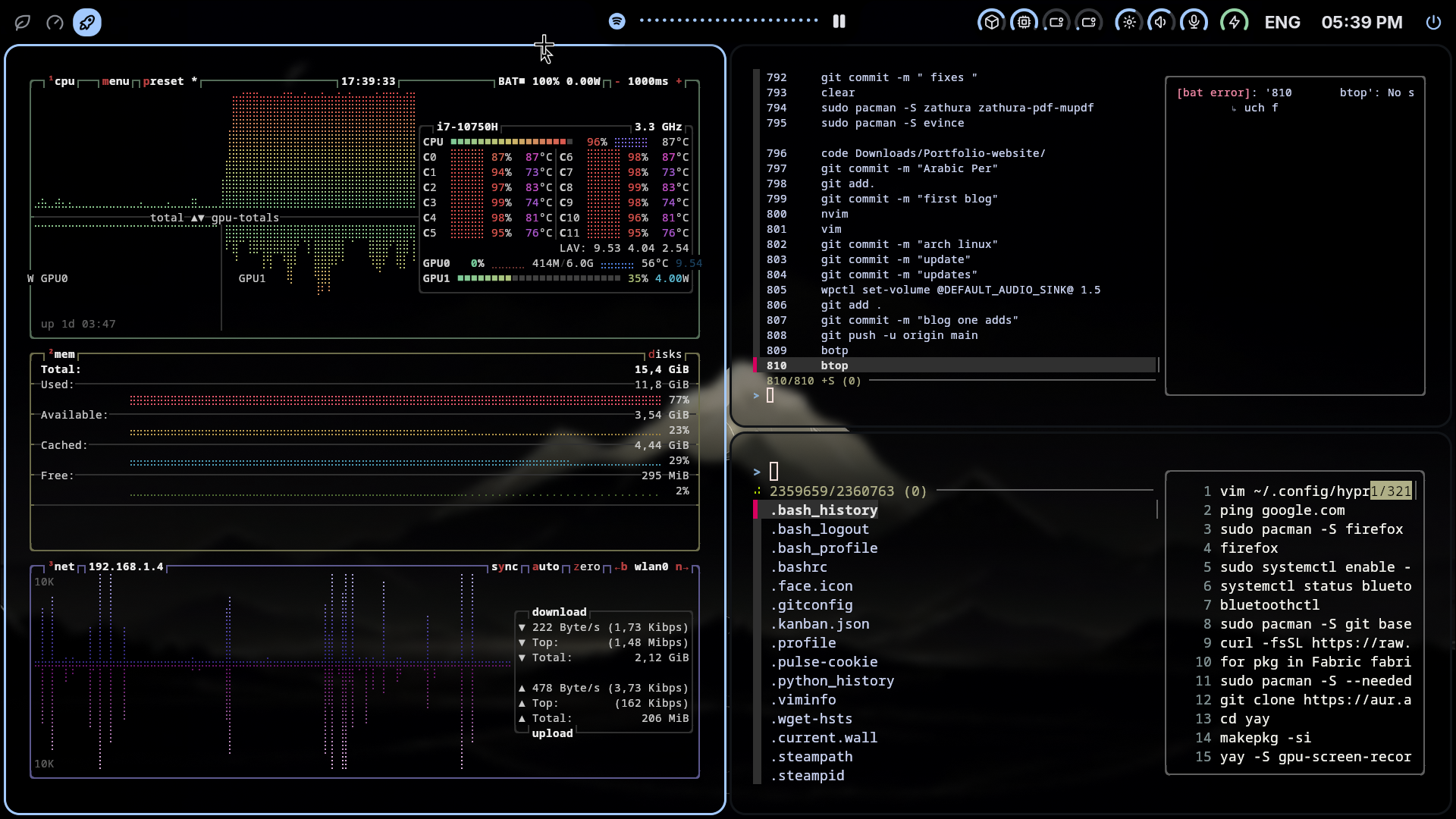Toggle the microphone indicator

pos(1194,22)
